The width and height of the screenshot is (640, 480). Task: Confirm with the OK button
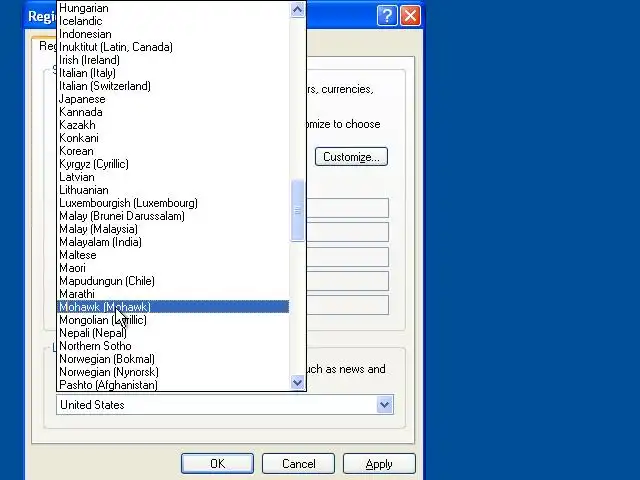click(217, 464)
